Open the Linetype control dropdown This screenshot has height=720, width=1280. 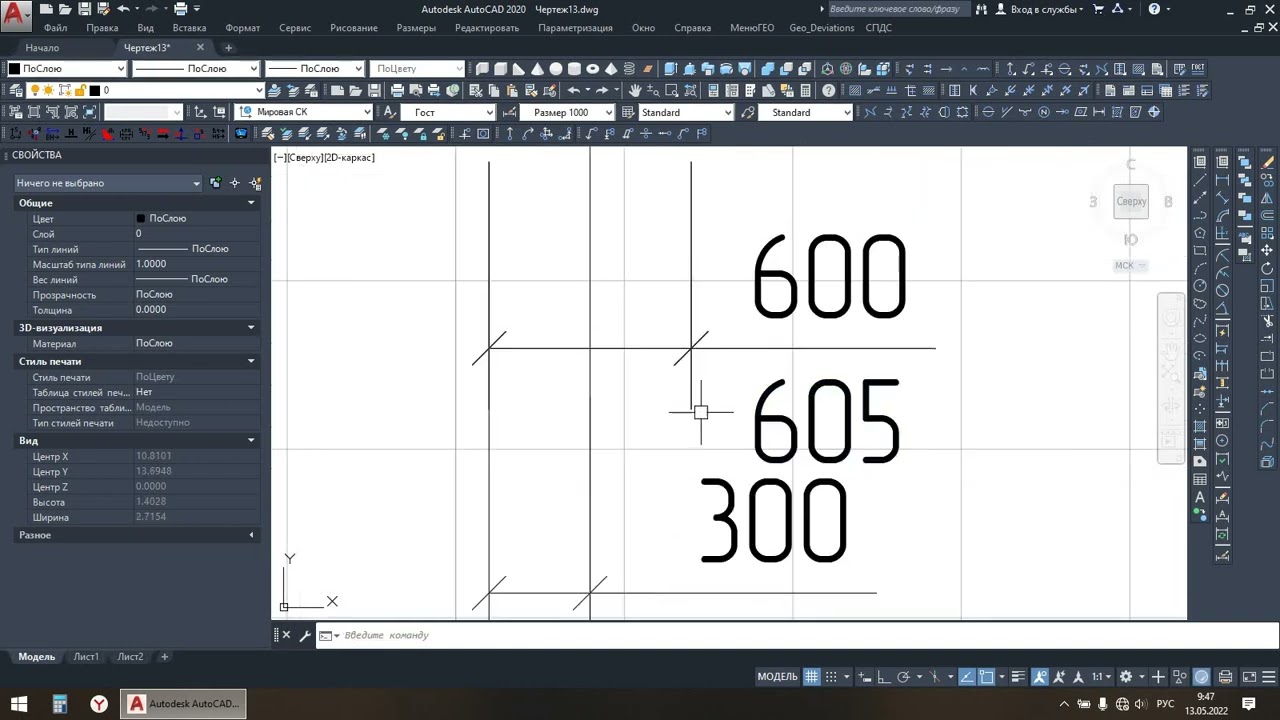coord(196,69)
